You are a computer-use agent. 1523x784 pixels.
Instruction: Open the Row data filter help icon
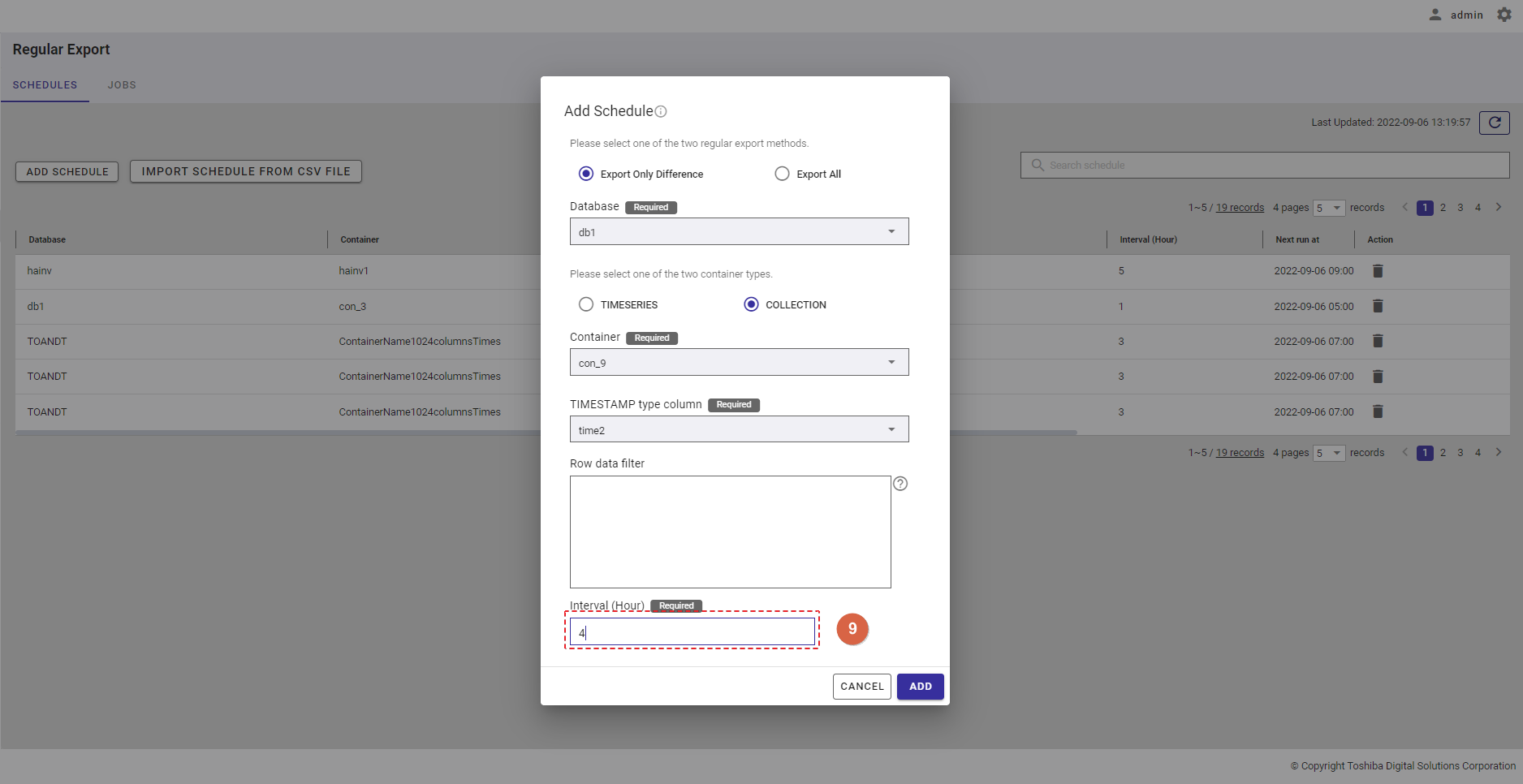900,484
